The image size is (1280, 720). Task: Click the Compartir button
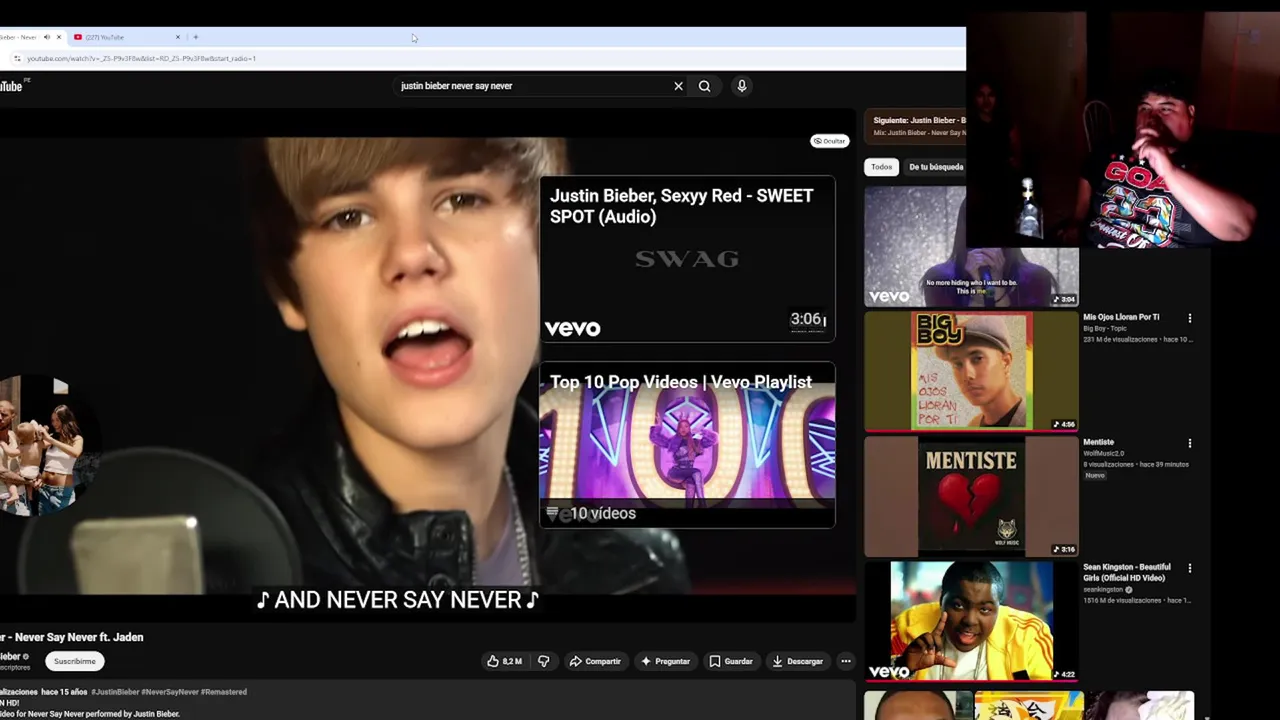595,661
